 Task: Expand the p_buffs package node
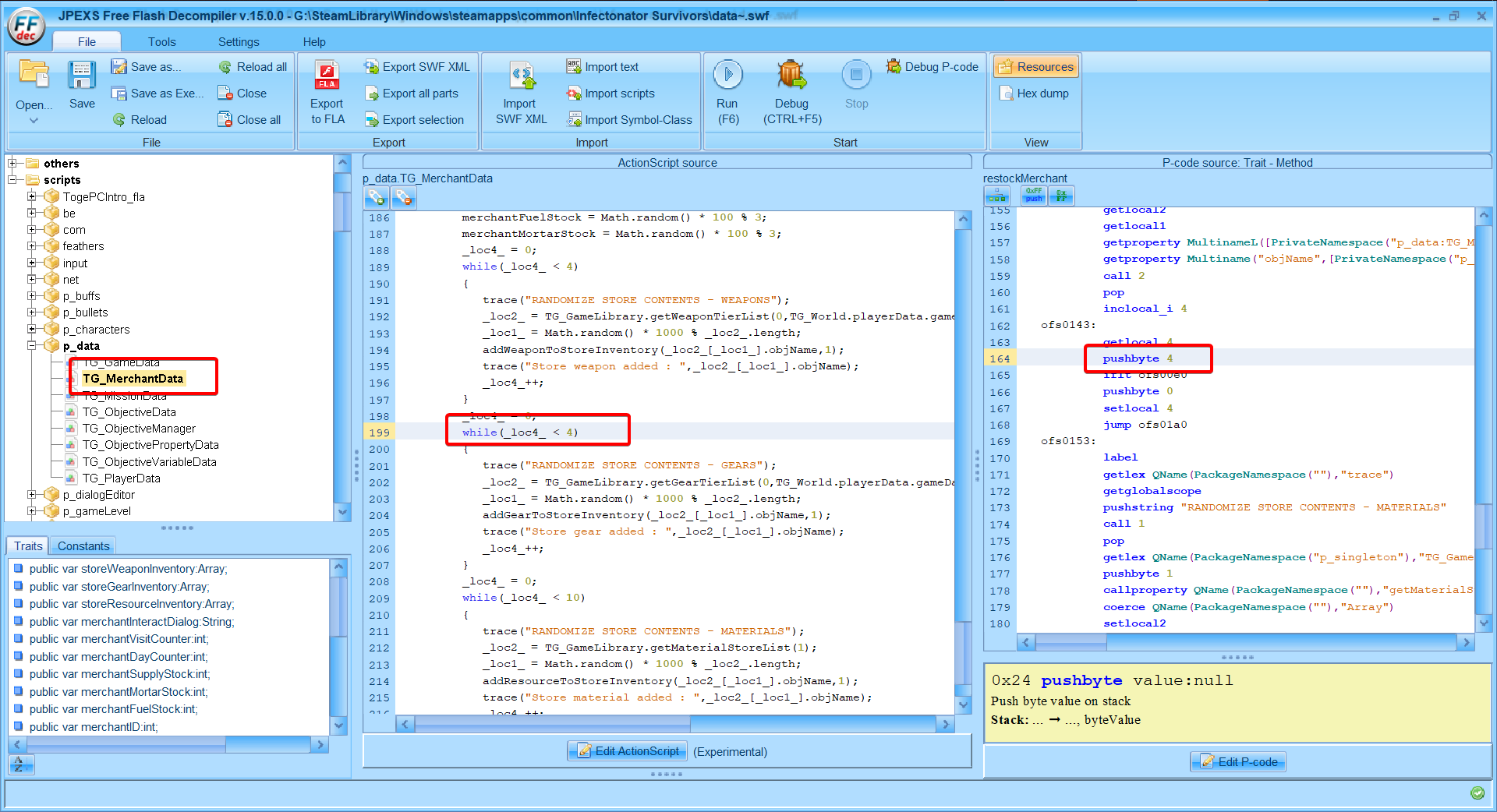tap(32, 296)
